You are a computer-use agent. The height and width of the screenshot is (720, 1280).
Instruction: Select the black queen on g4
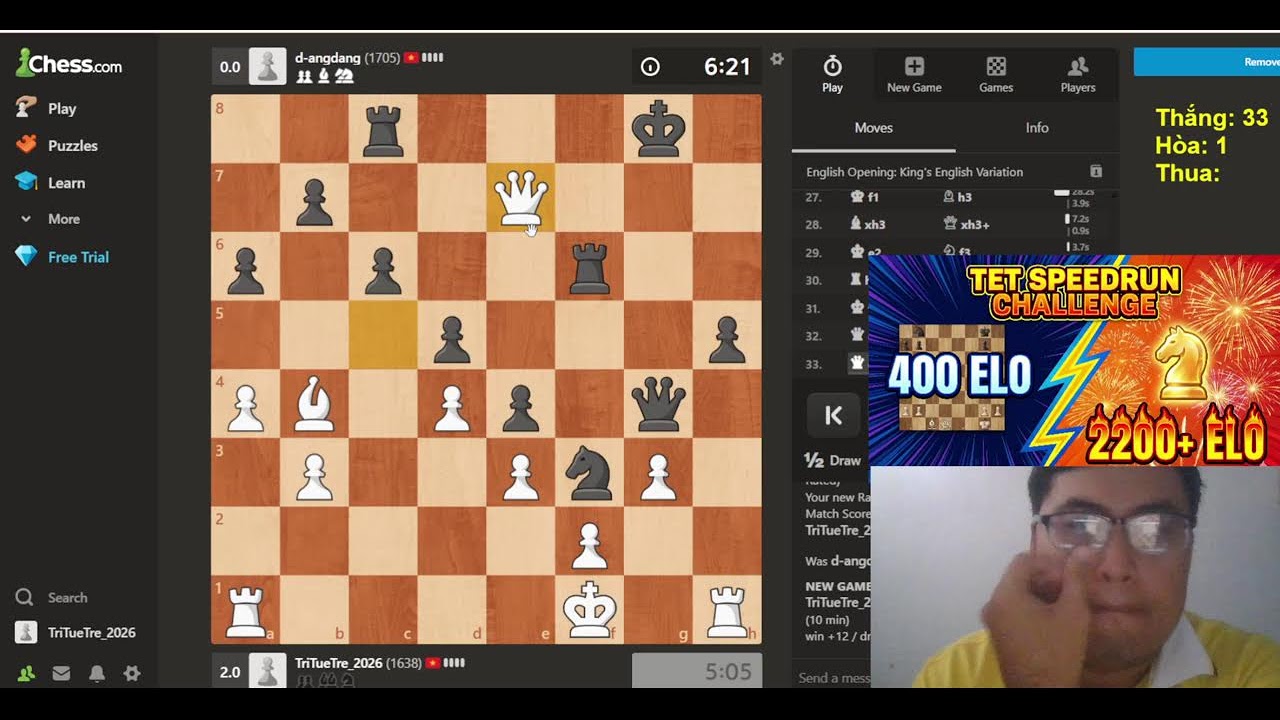658,403
